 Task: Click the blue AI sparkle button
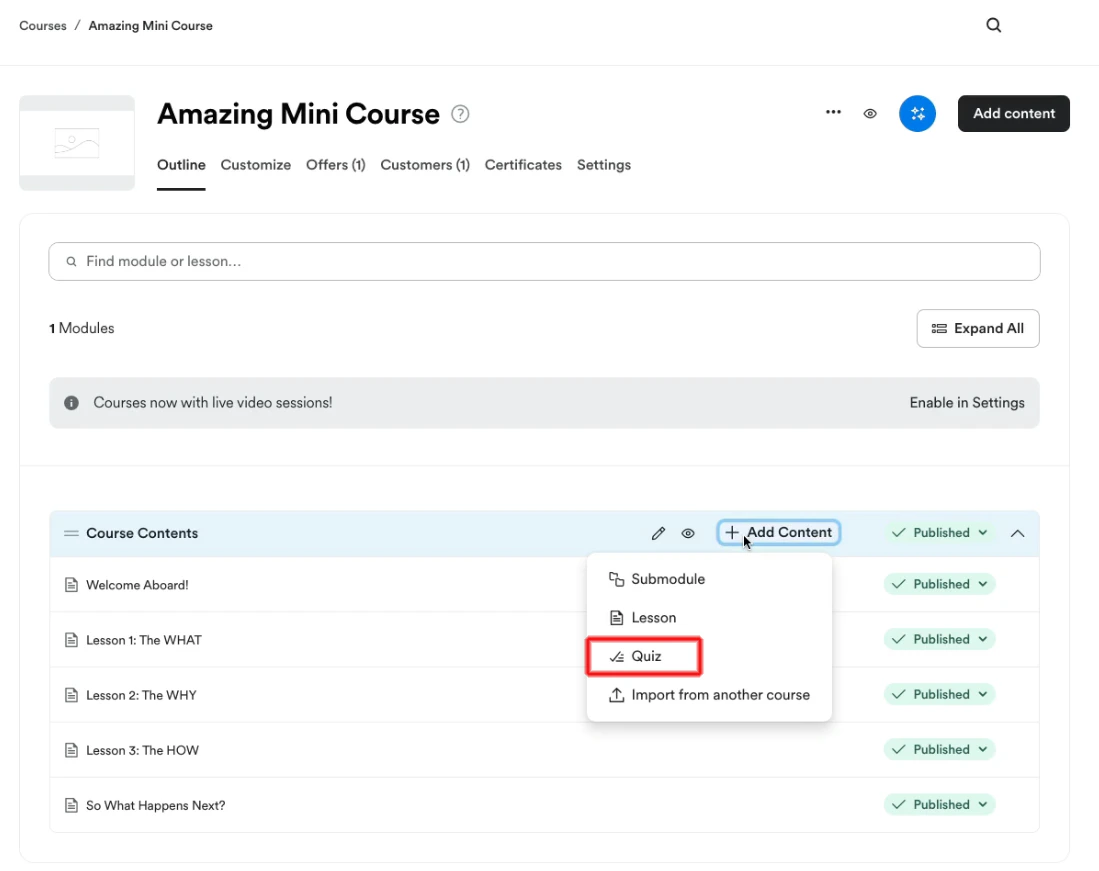click(917, 114)
